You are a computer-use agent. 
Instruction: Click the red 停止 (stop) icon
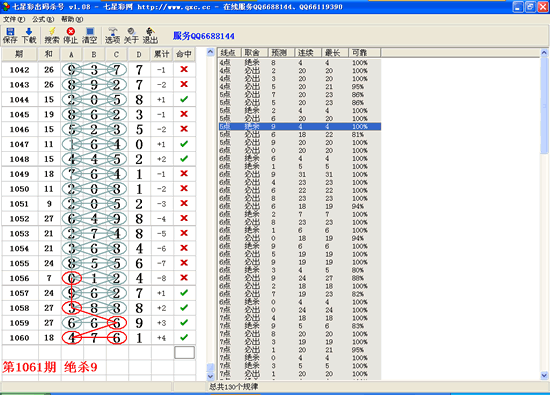tap(71, 35)
